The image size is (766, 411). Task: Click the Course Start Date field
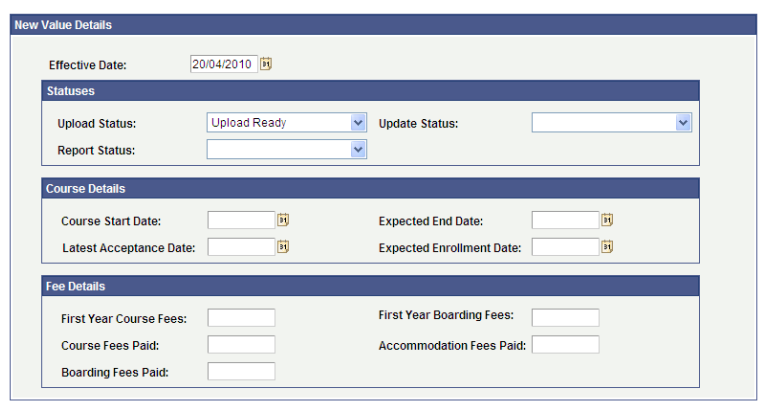click(241, 220)
